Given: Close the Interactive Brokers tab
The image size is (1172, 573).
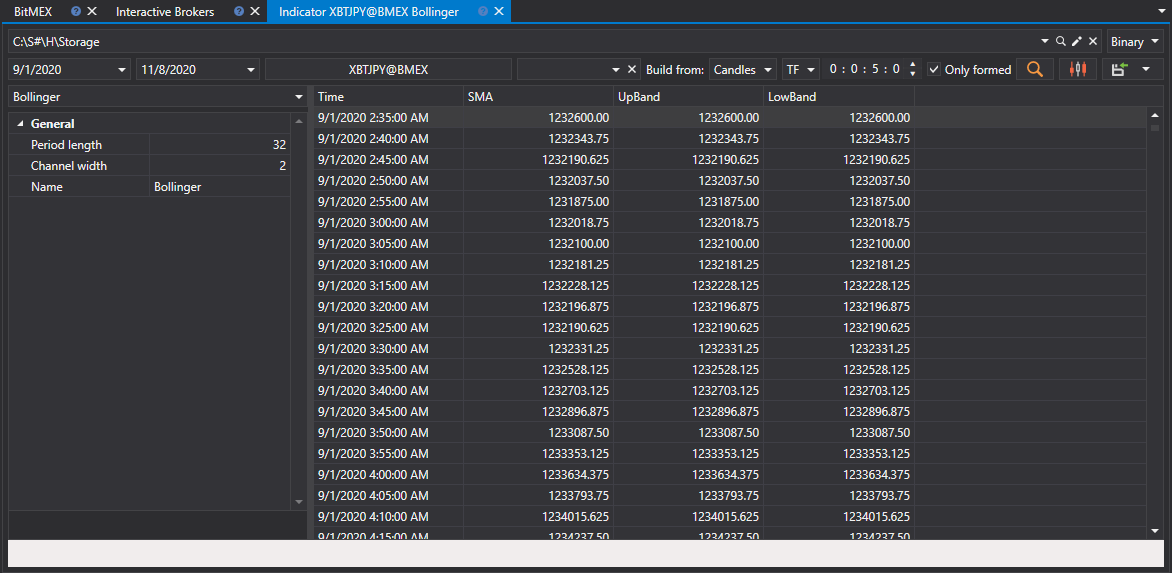Looking at the screenshot, I should pyautogui.click(x=255, y=11).
